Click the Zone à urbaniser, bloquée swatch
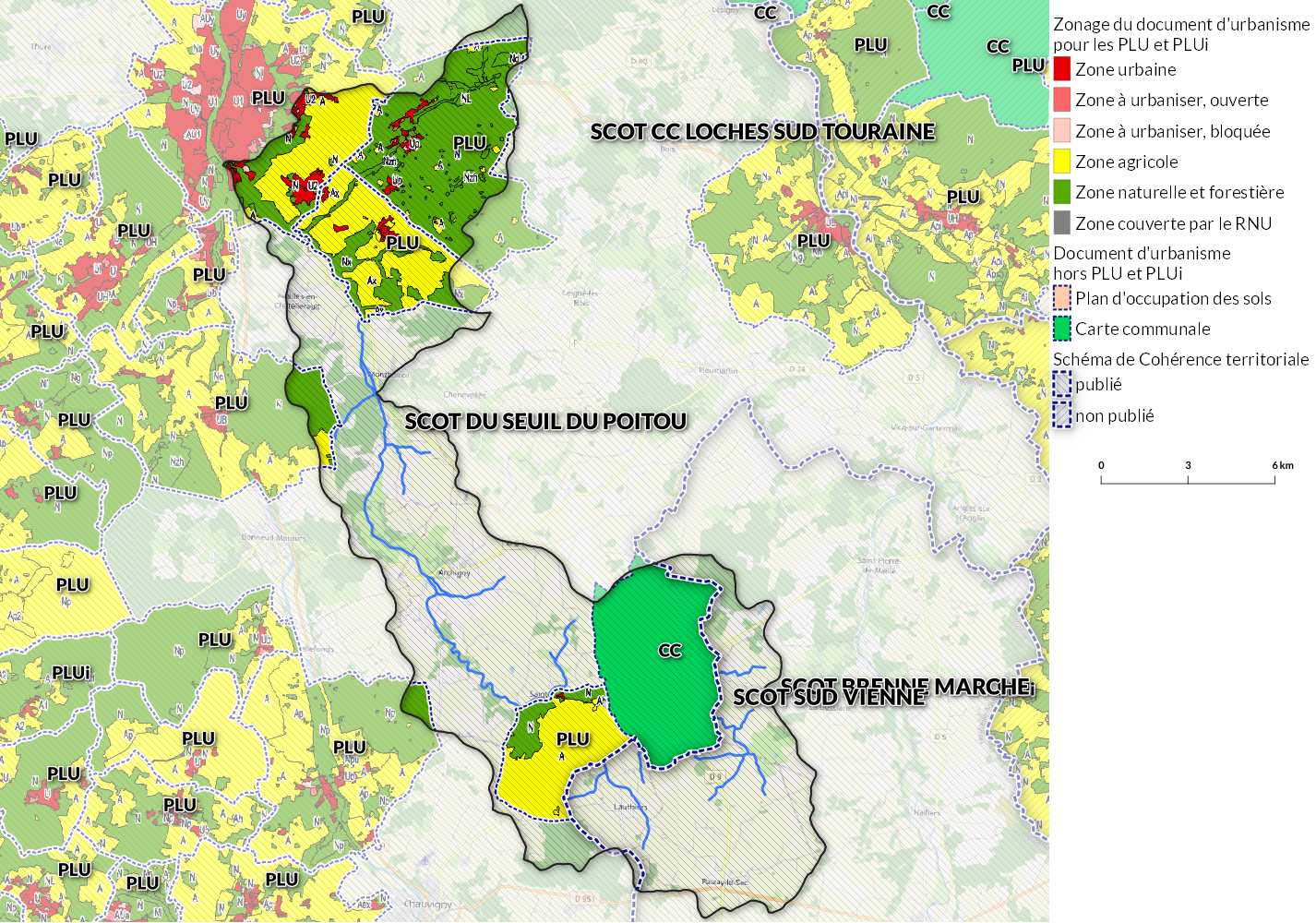Viewport: 1316px width, 923px height. pos(1062,131)
